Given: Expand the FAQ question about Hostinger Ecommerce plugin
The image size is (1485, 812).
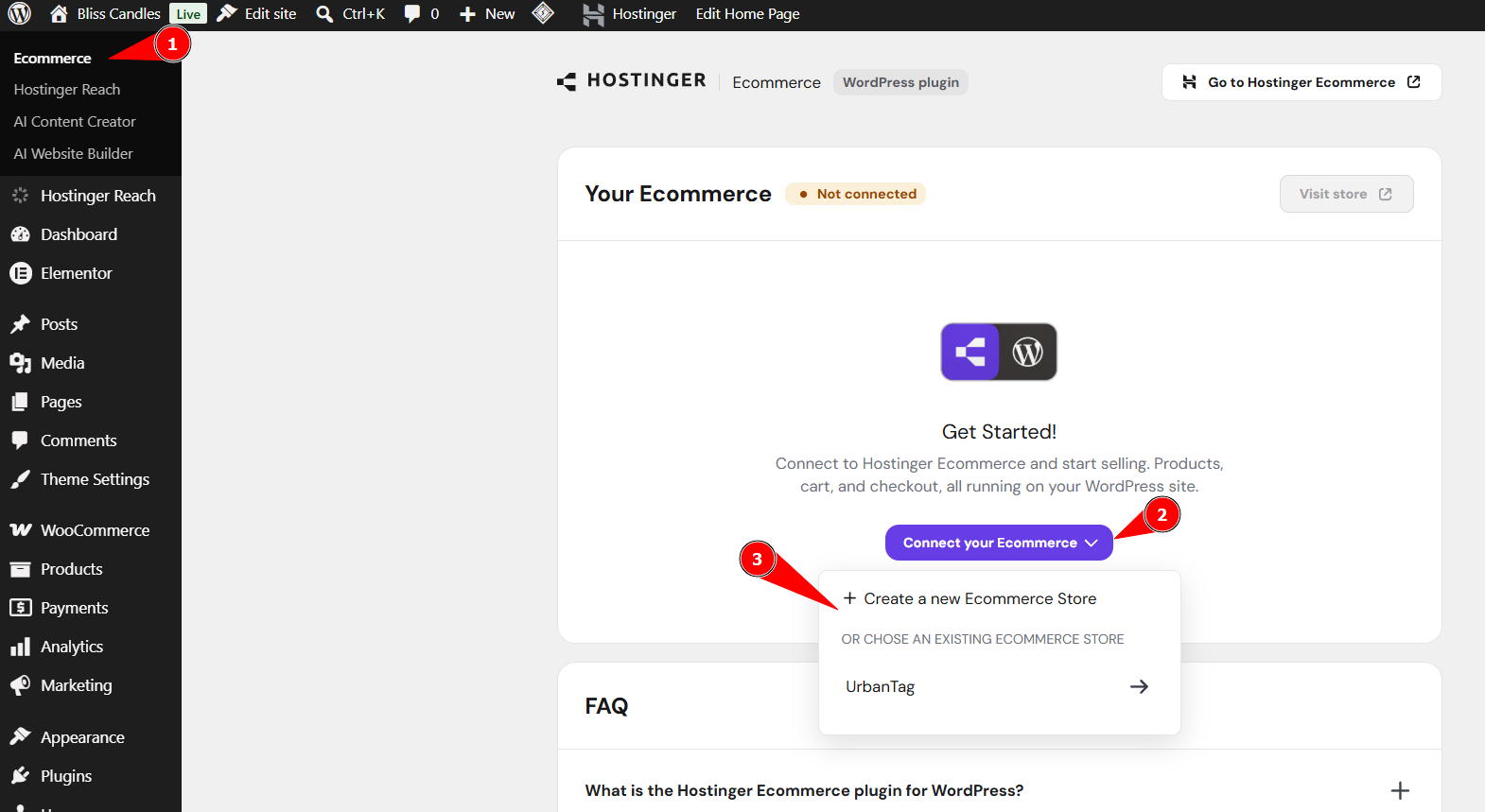Looking at the screenshot, I should (x=999, y=790).
